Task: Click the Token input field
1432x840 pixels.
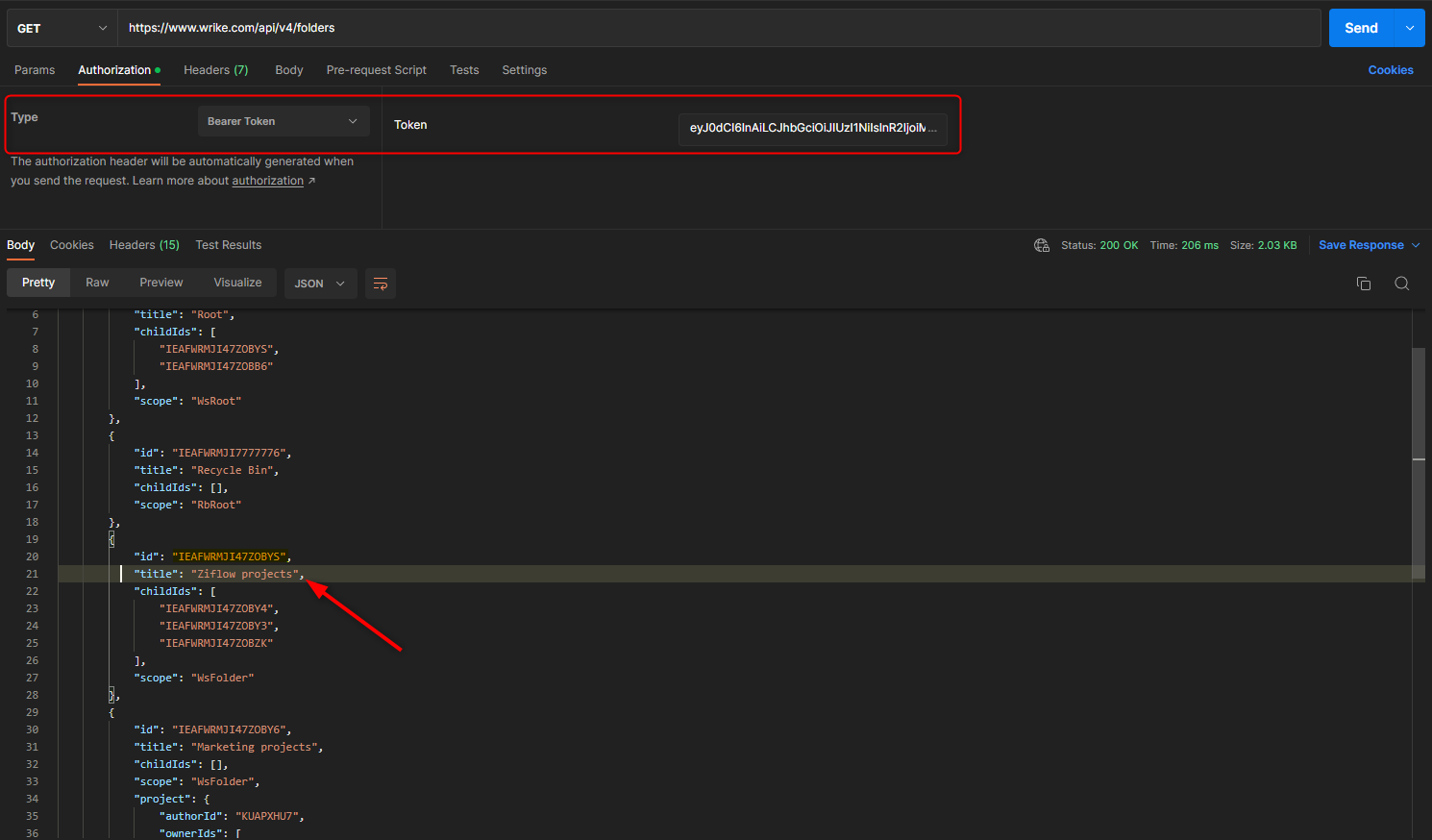Action: point(812,128)
